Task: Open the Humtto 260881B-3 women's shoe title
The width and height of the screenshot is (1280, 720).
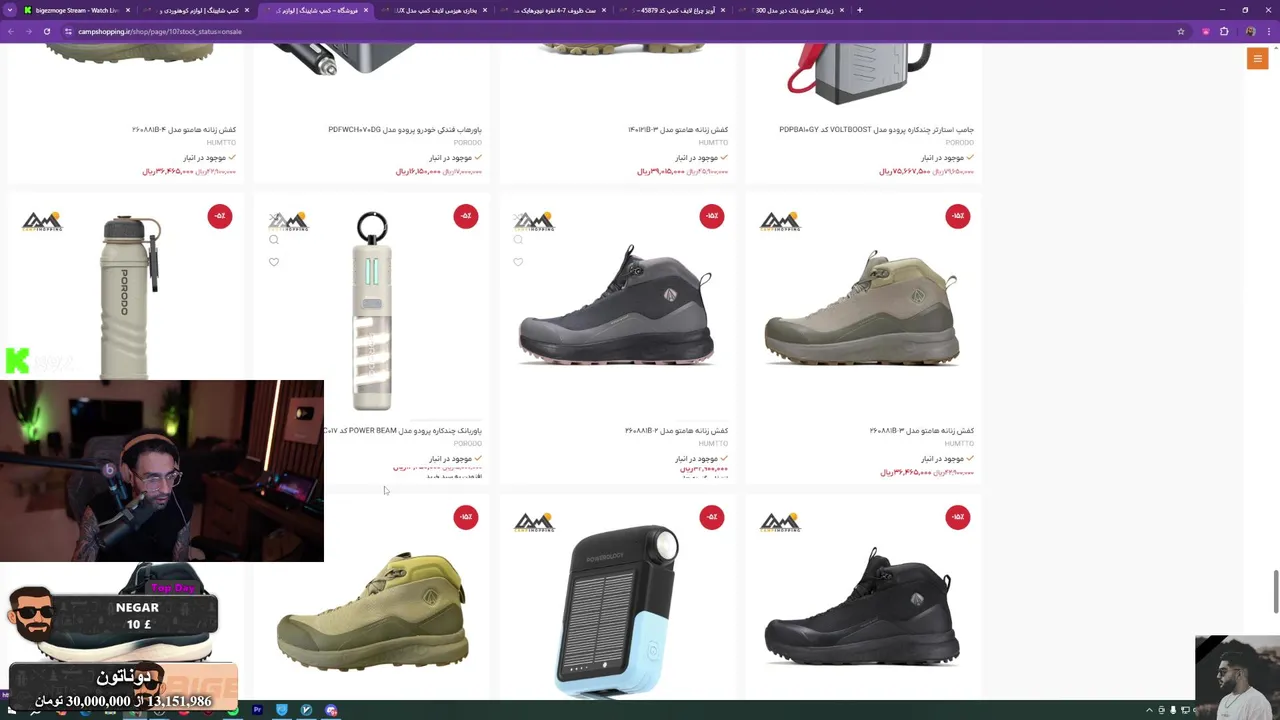Action: [x=921, y=431]
